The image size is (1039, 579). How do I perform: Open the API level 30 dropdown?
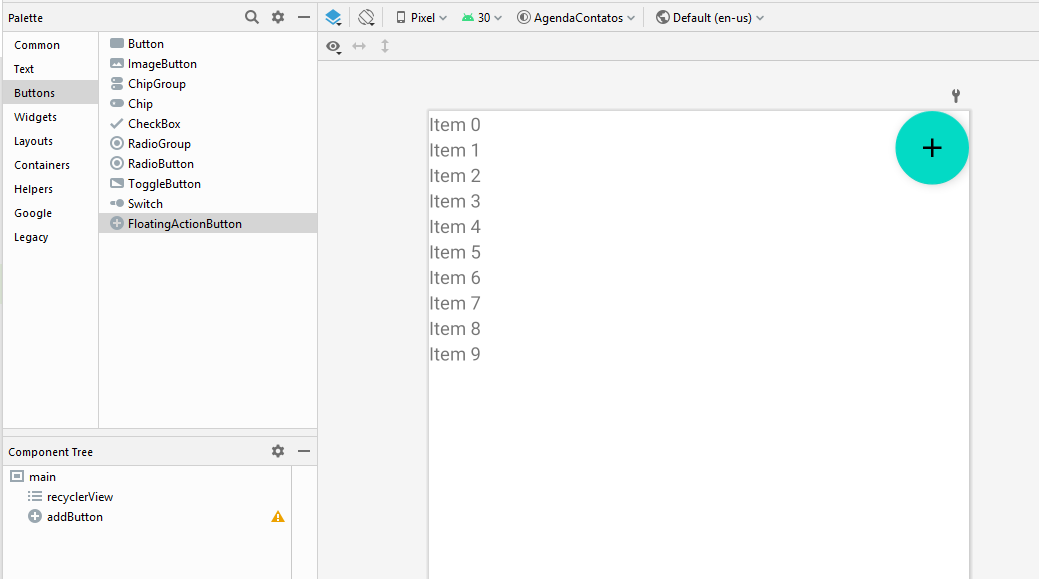pyautogui.click(x=481, y=18)
